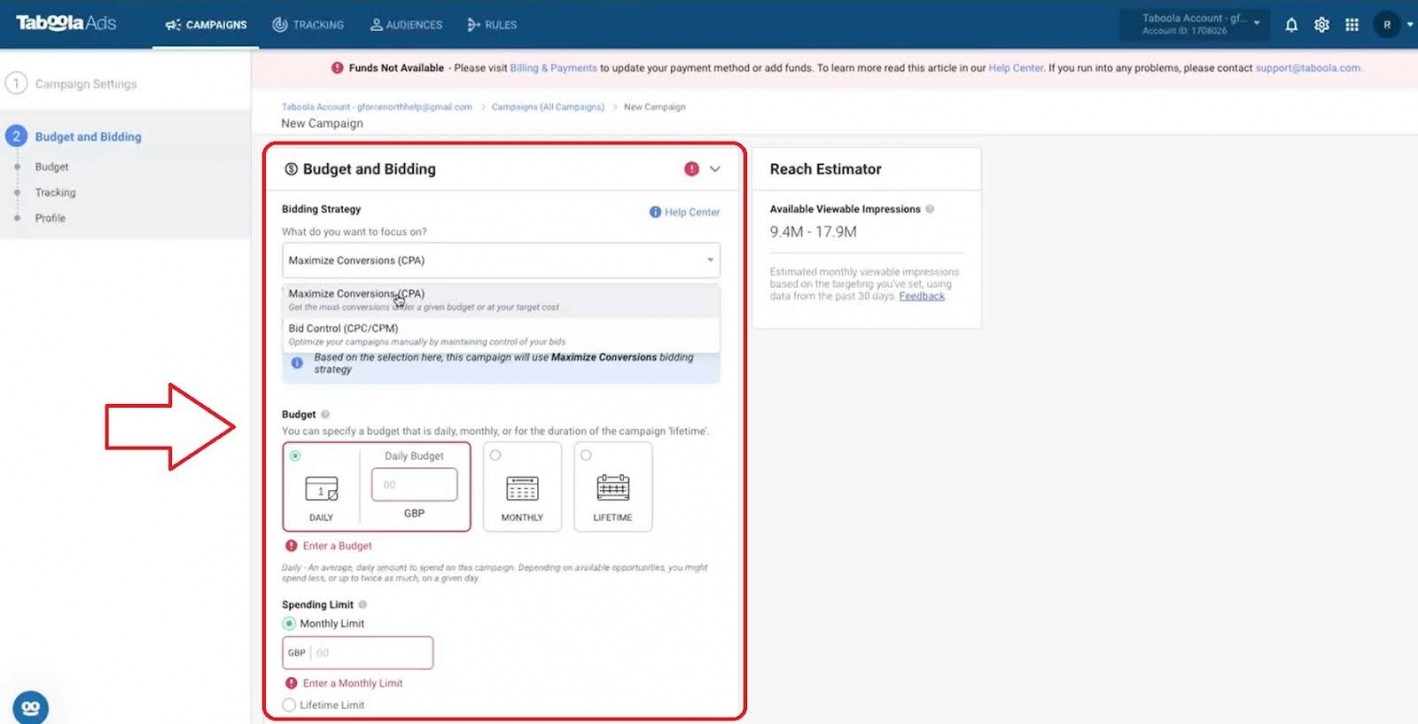Image resolution: width=1418 pixels, height=724 pixels.
Task: Open the settings gear icon
Action: [1321, 25]
